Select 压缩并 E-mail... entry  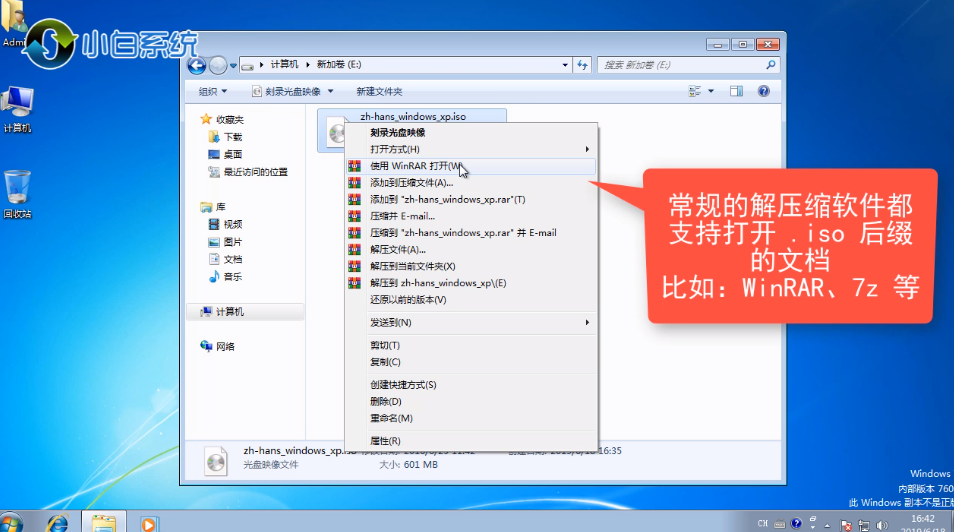pyautogui.click(x=470, y=216)
